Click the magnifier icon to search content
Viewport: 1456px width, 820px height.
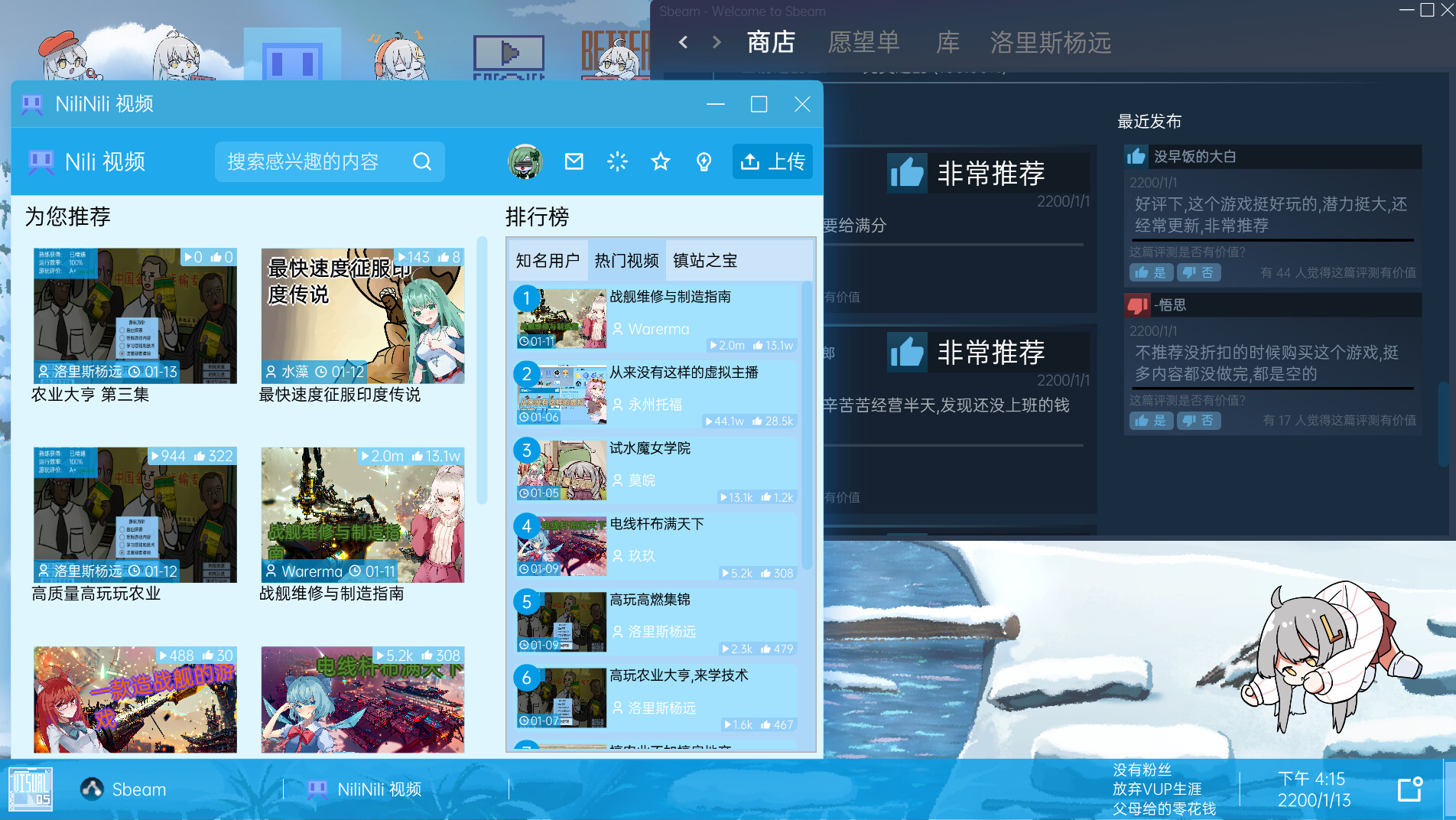(422, 161)
